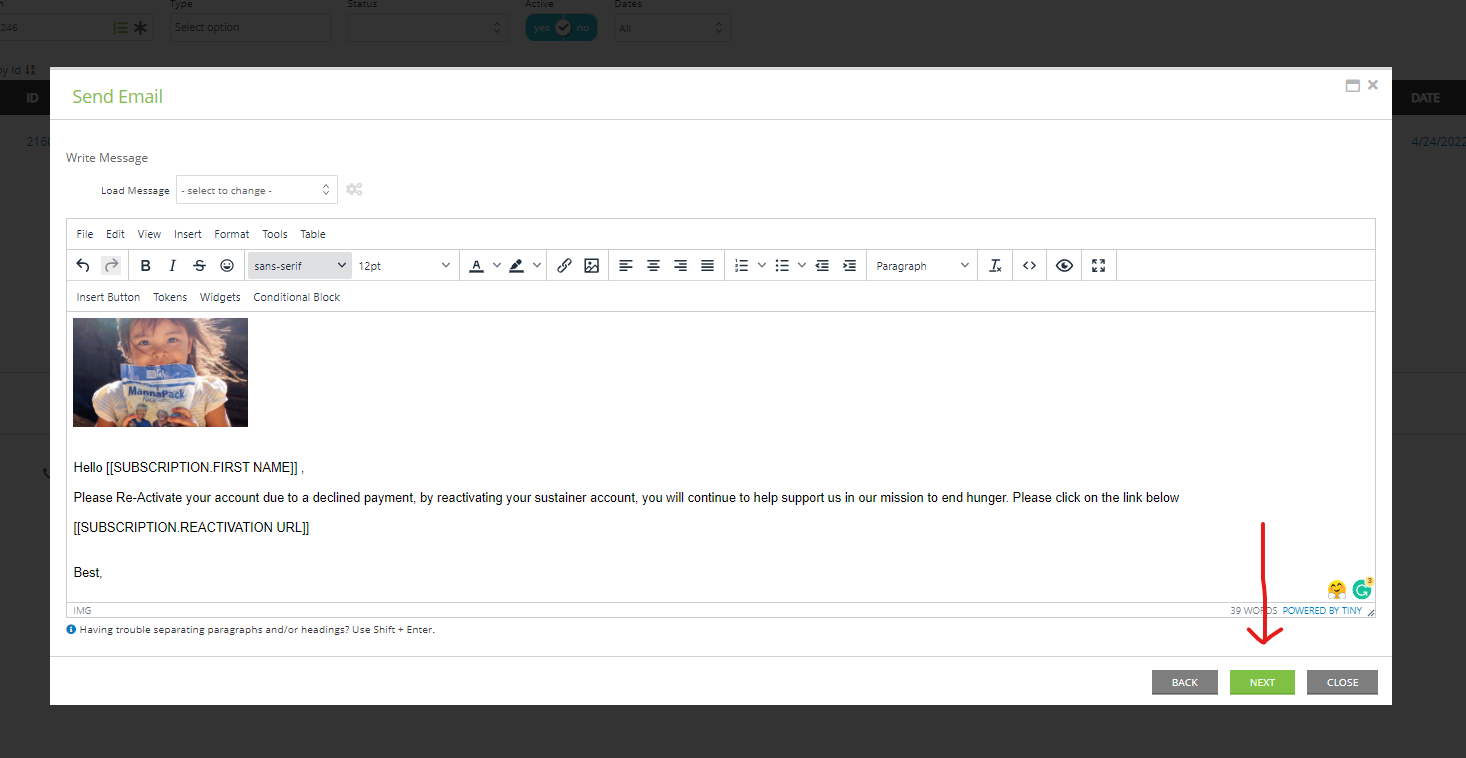Undo the last edit in the editor
This screenshot has width=1466, height=758.
83,266
